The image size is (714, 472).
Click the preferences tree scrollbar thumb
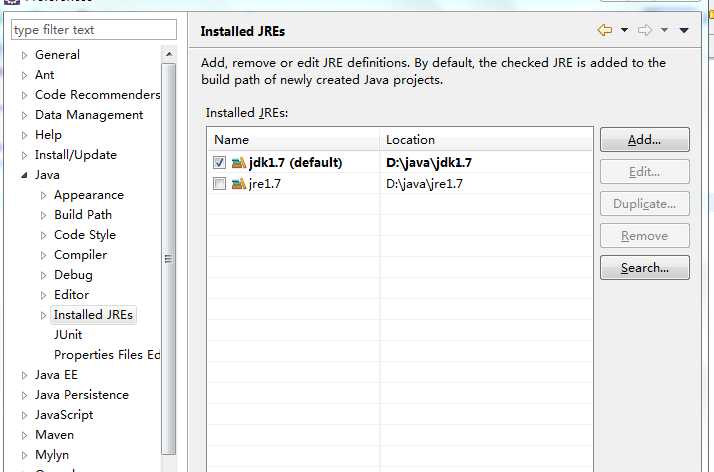[169, 259]
